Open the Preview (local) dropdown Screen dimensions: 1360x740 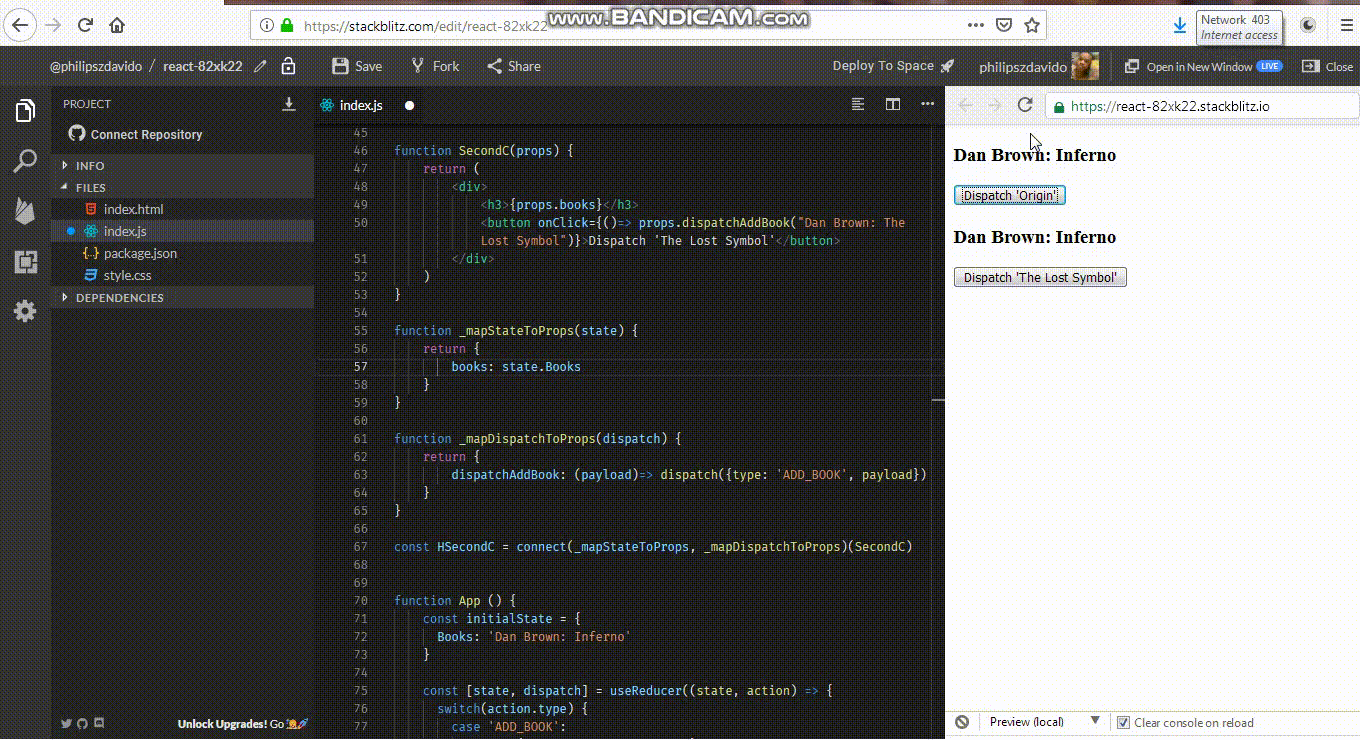(1043, 722)
